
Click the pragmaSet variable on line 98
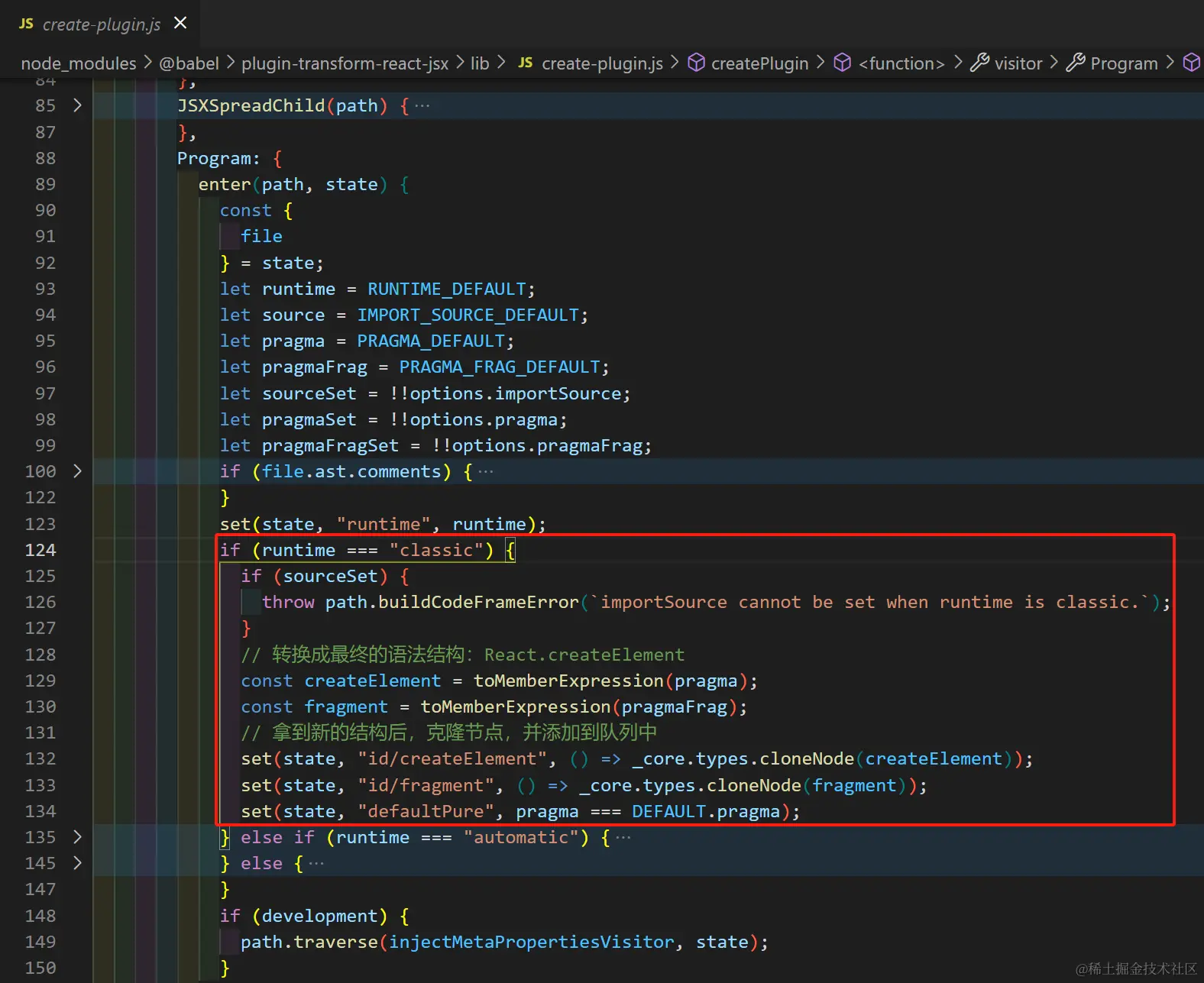309,419
